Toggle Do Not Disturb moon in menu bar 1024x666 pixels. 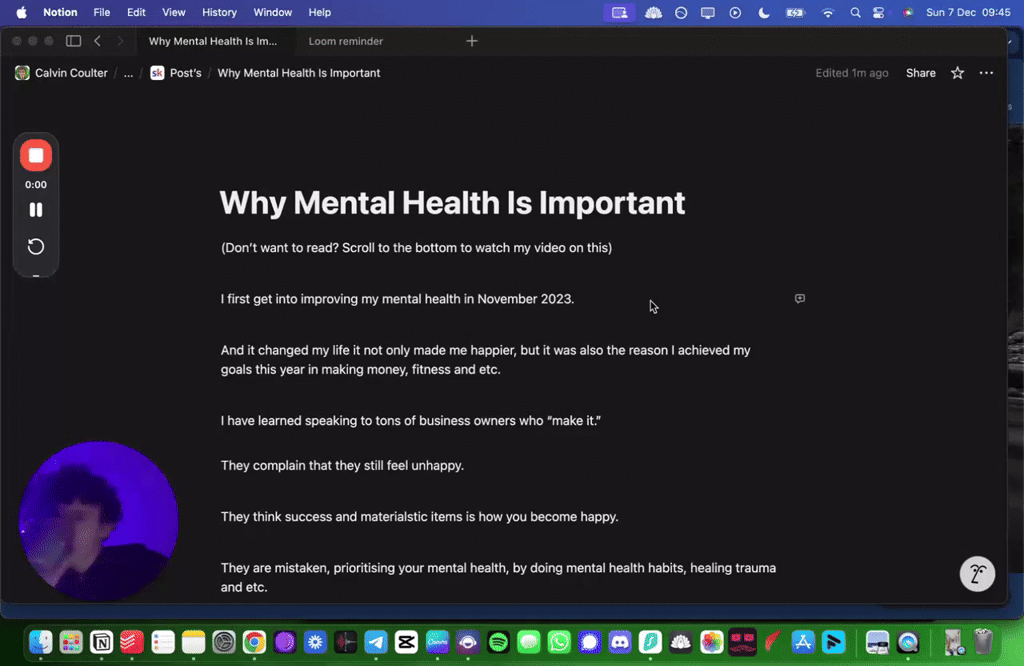click(763, 12)
